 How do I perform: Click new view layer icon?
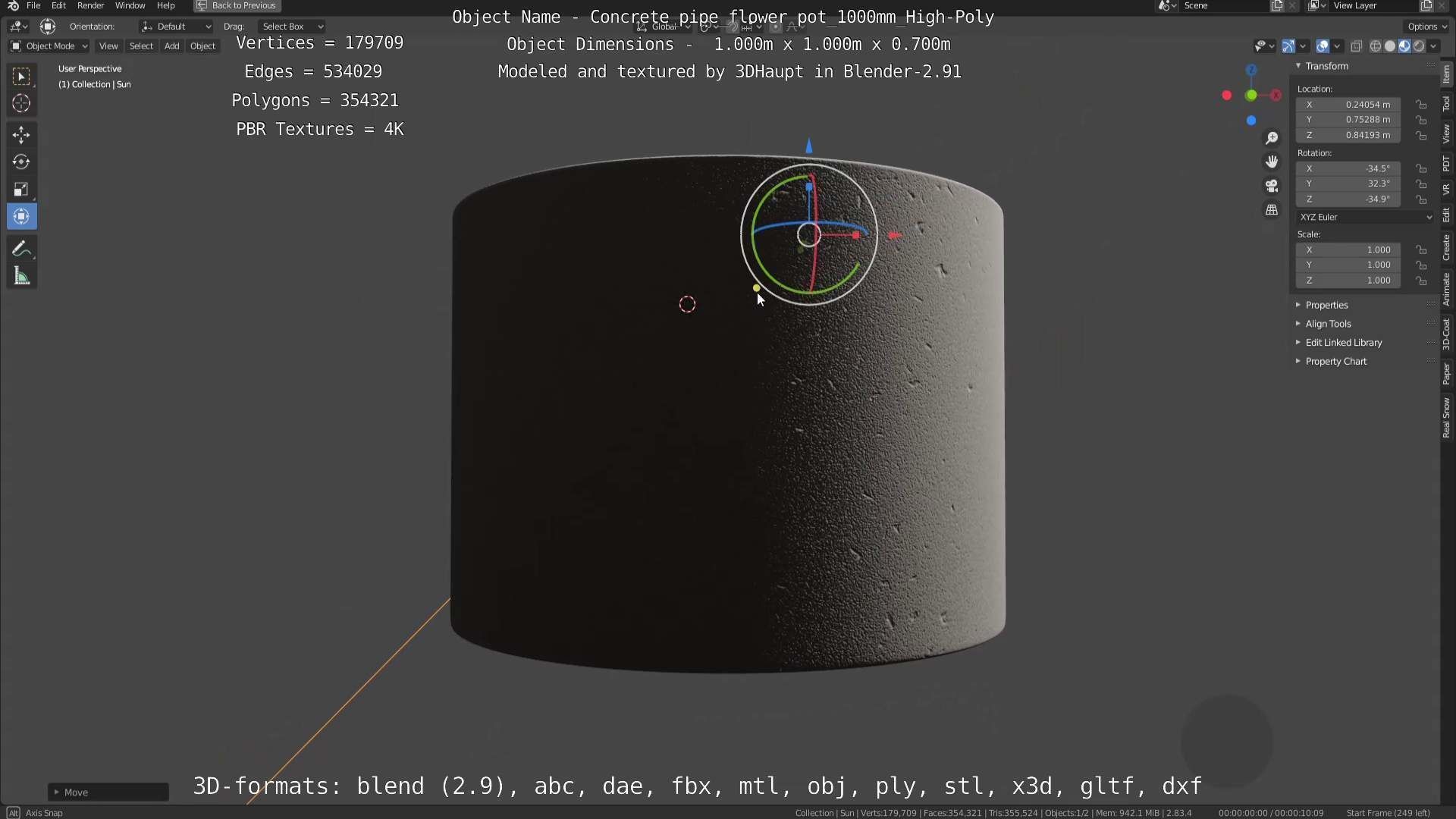coord(1426,5)
